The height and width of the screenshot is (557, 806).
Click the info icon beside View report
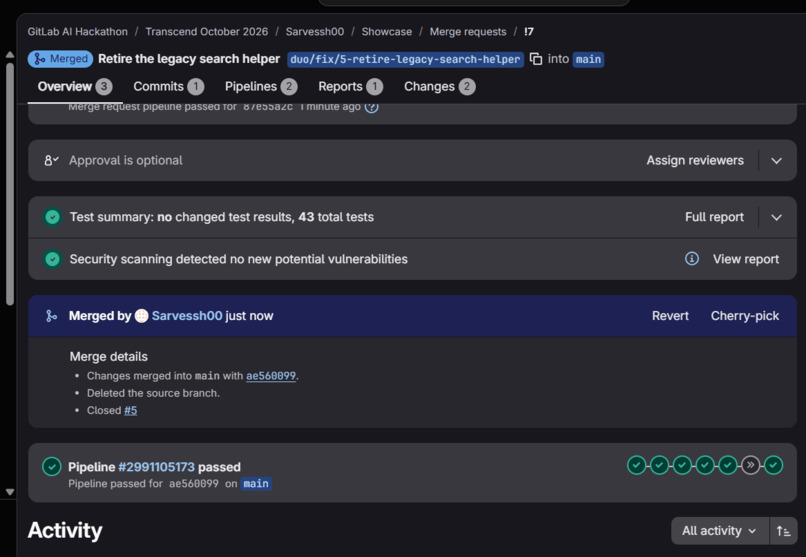[x=692, y=258]
